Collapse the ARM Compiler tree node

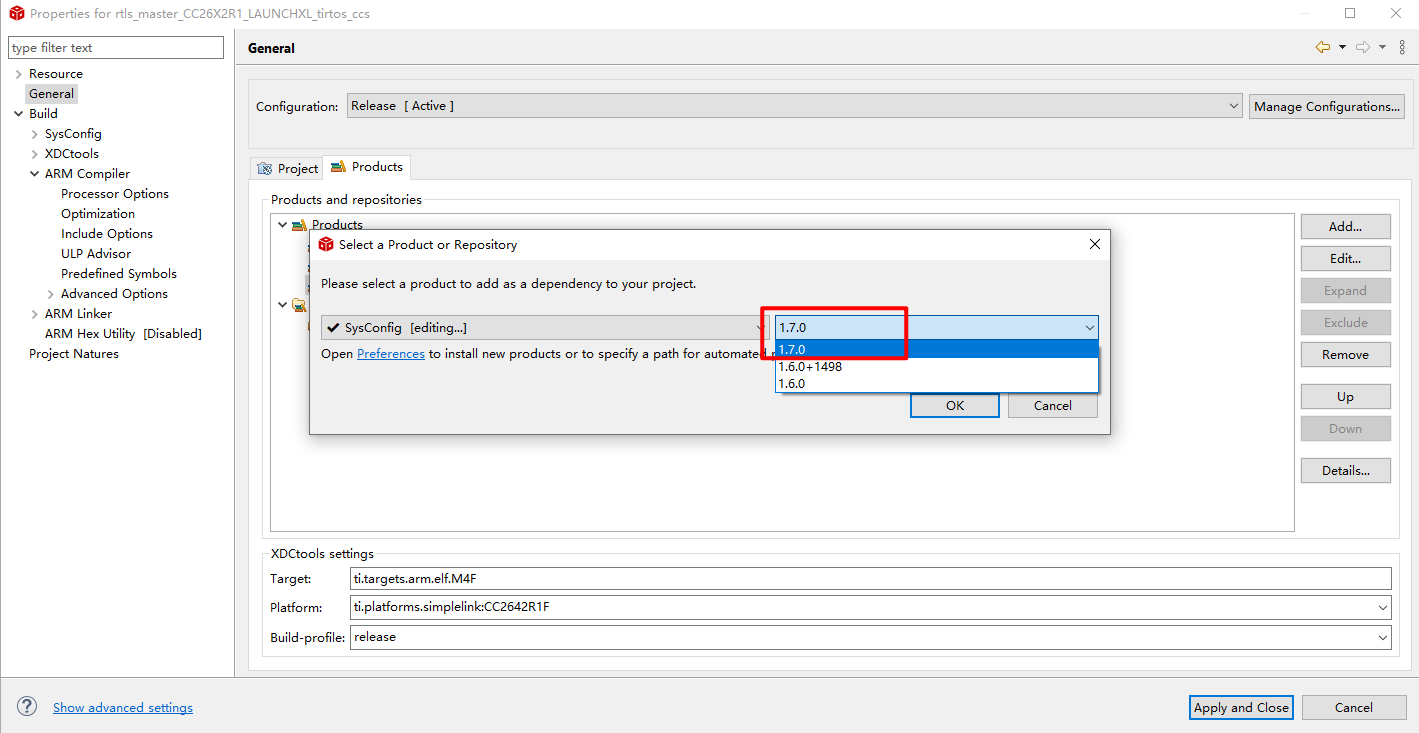point(34,174)
